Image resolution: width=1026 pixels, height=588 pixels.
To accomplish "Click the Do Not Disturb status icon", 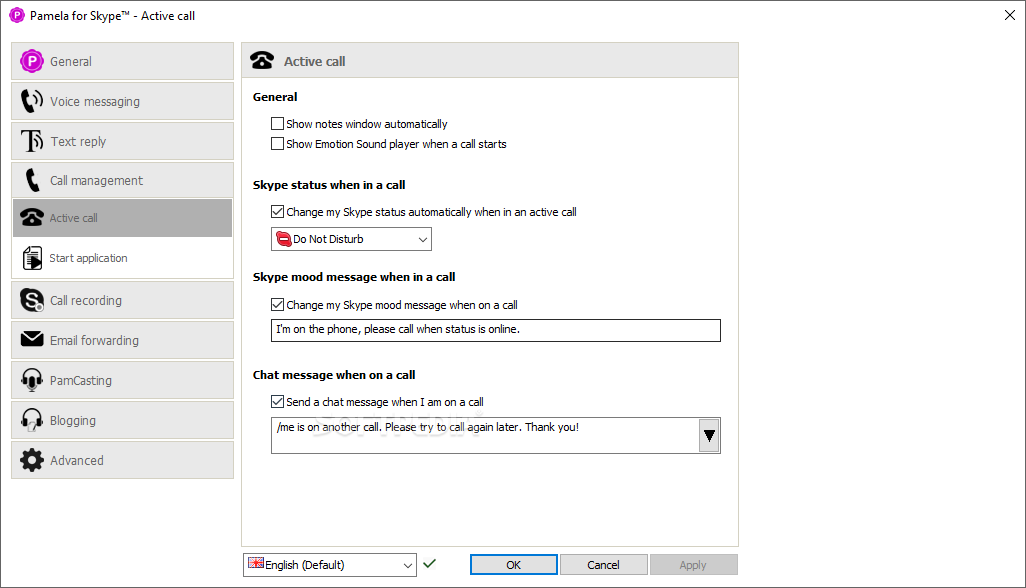I will tap(283, 239).
